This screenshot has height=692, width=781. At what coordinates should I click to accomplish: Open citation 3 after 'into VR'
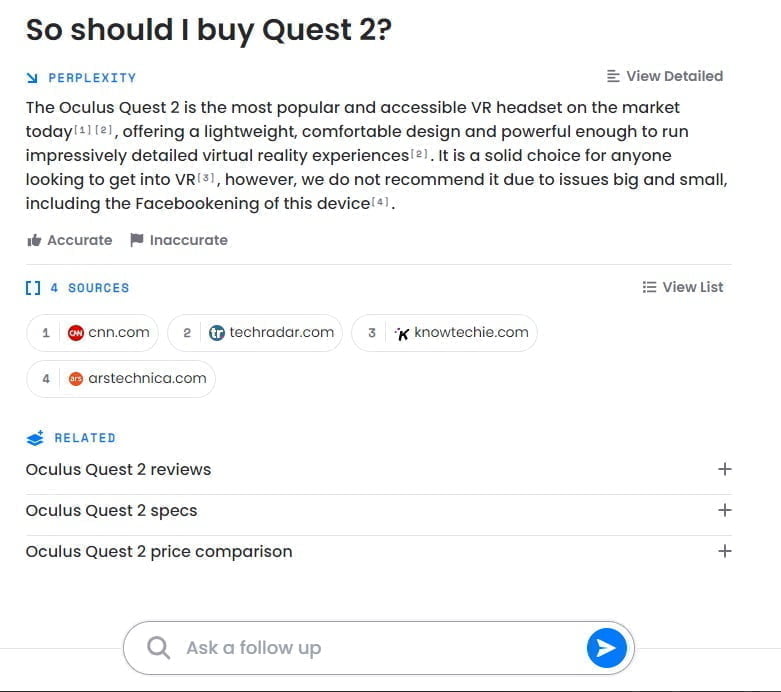pos(206,178)
